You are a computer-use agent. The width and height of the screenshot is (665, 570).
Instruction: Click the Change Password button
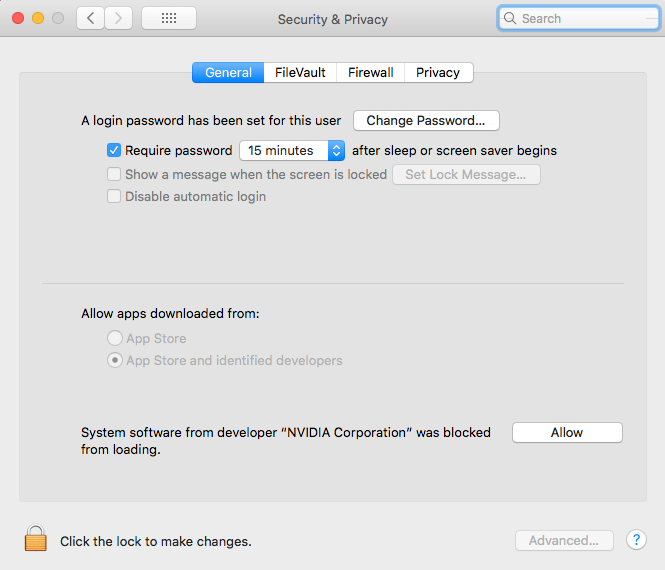tap(426, 121)
